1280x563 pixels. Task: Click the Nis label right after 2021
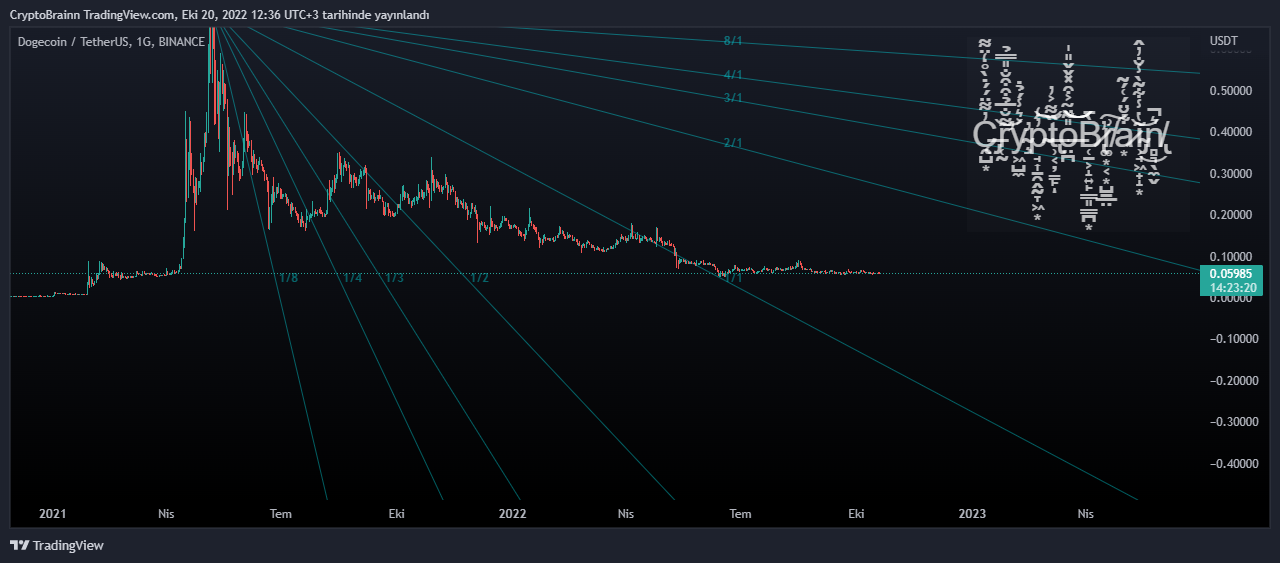click(166, 514)
